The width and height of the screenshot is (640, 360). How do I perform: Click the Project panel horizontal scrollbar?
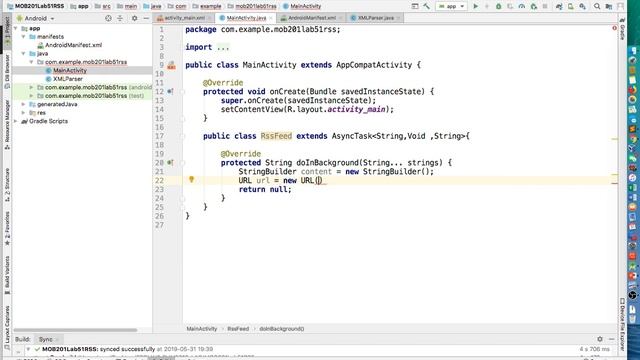click(x=76, y=330)
